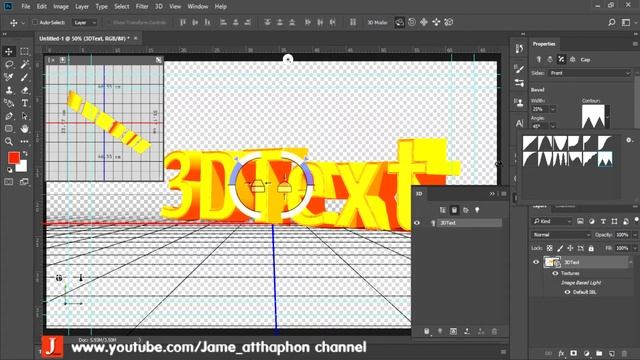Switch to the Untitled-1 document tab

pyautogui.click(x=84, y=38)
